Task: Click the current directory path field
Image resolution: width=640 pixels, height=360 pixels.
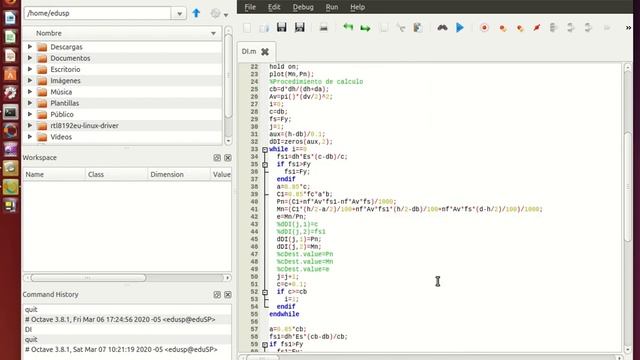Action: tap(98, 13)
